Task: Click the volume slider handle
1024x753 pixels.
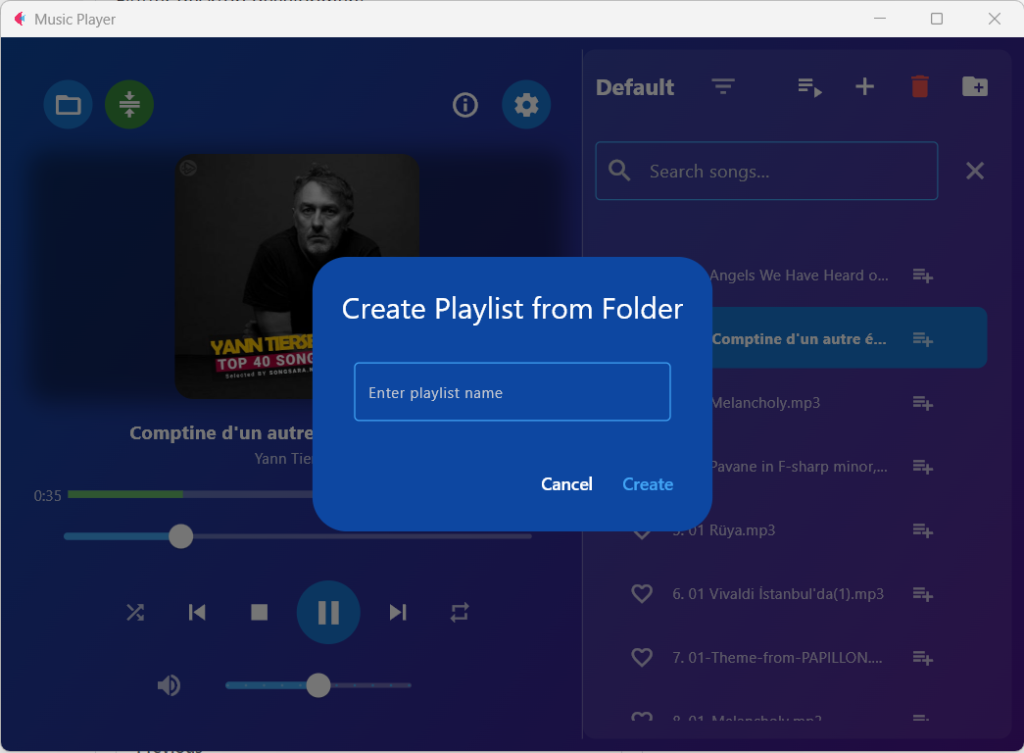Action: 318,685
